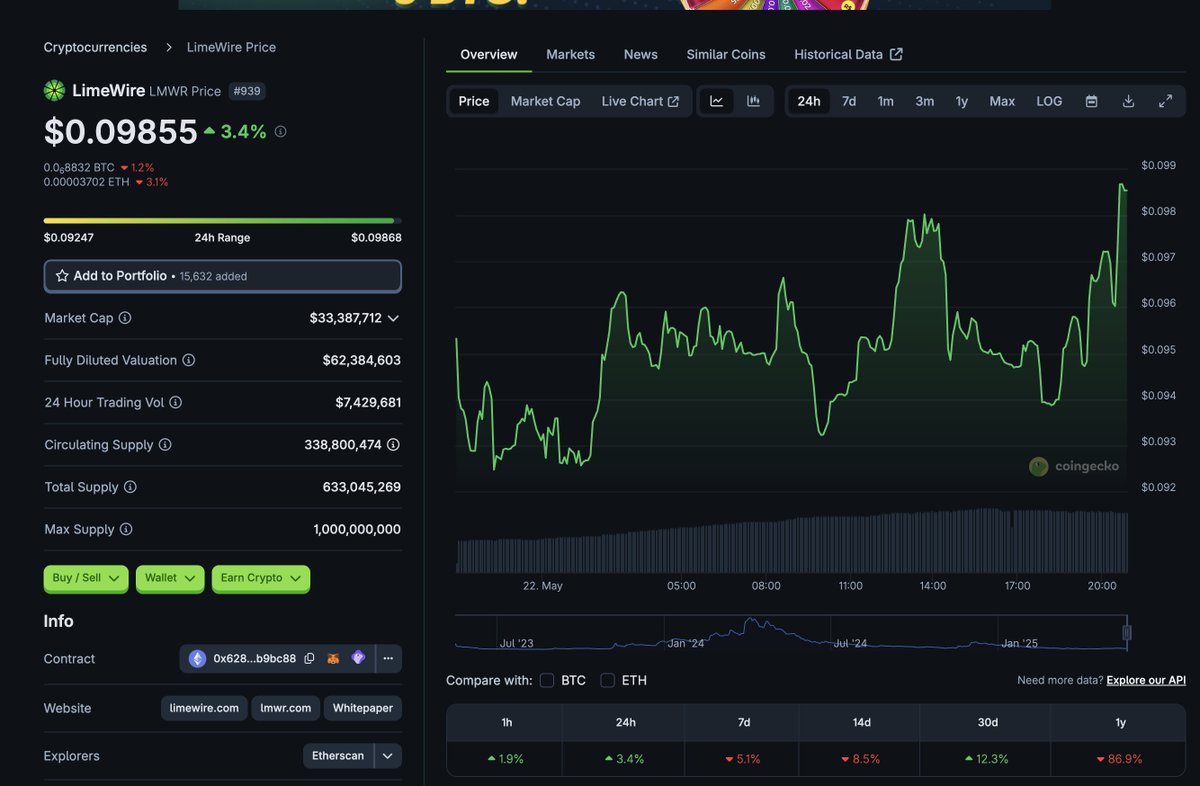Click the 0x628...b9bc88 contract address chip
1200x786 pixels.
click(255, 659)
